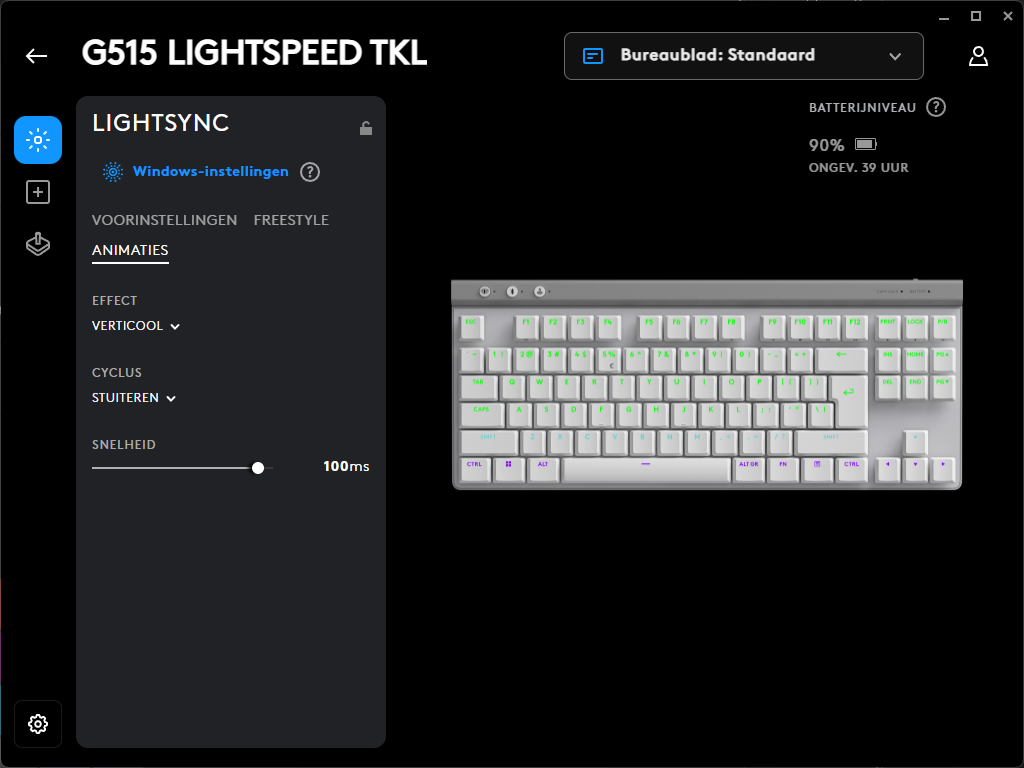Click the HOME key on keyboard image
The height and width of the screenshot is (768, 1024).
(x=915, y=359)
